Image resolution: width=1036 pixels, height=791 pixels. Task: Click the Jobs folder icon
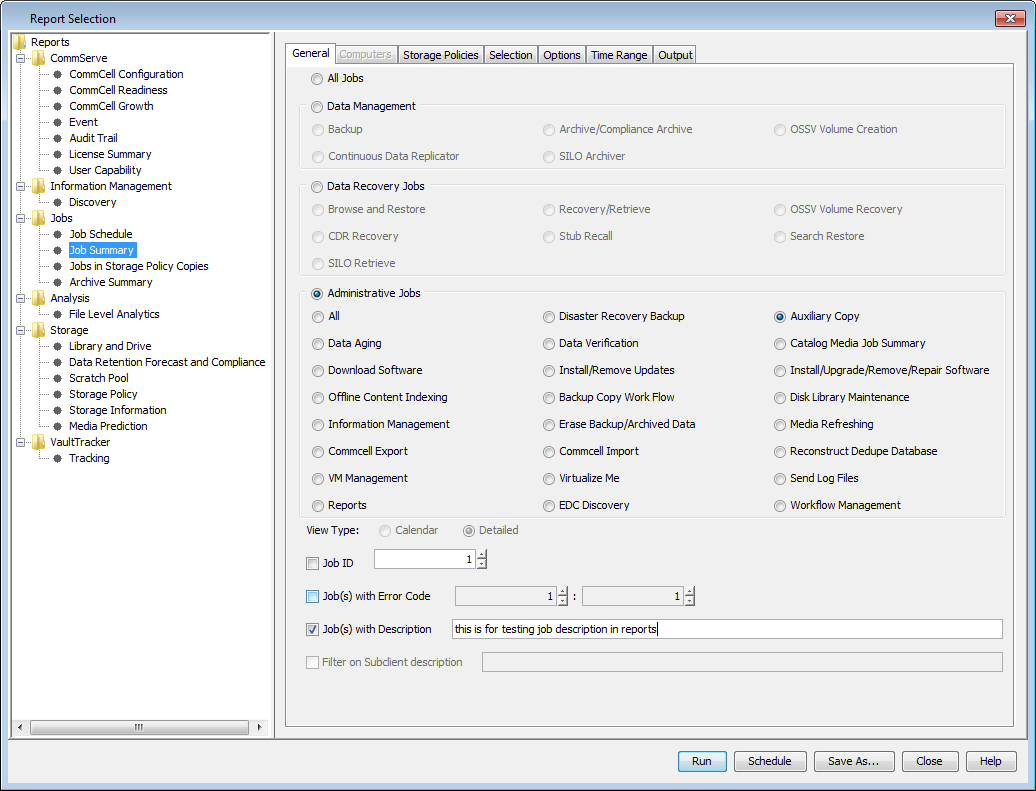[x=39, y=217]
